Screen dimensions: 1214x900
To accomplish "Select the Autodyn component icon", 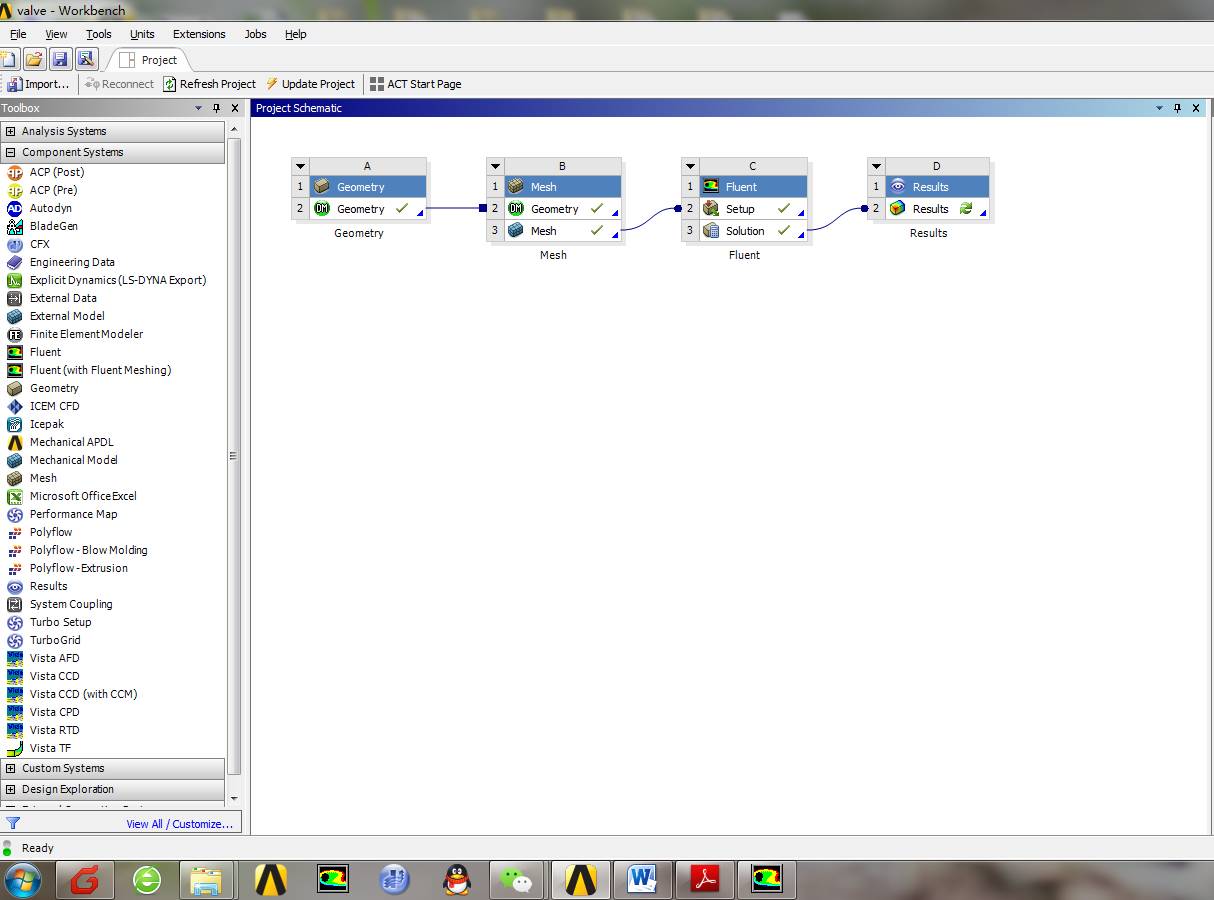I will coord(14,208).
